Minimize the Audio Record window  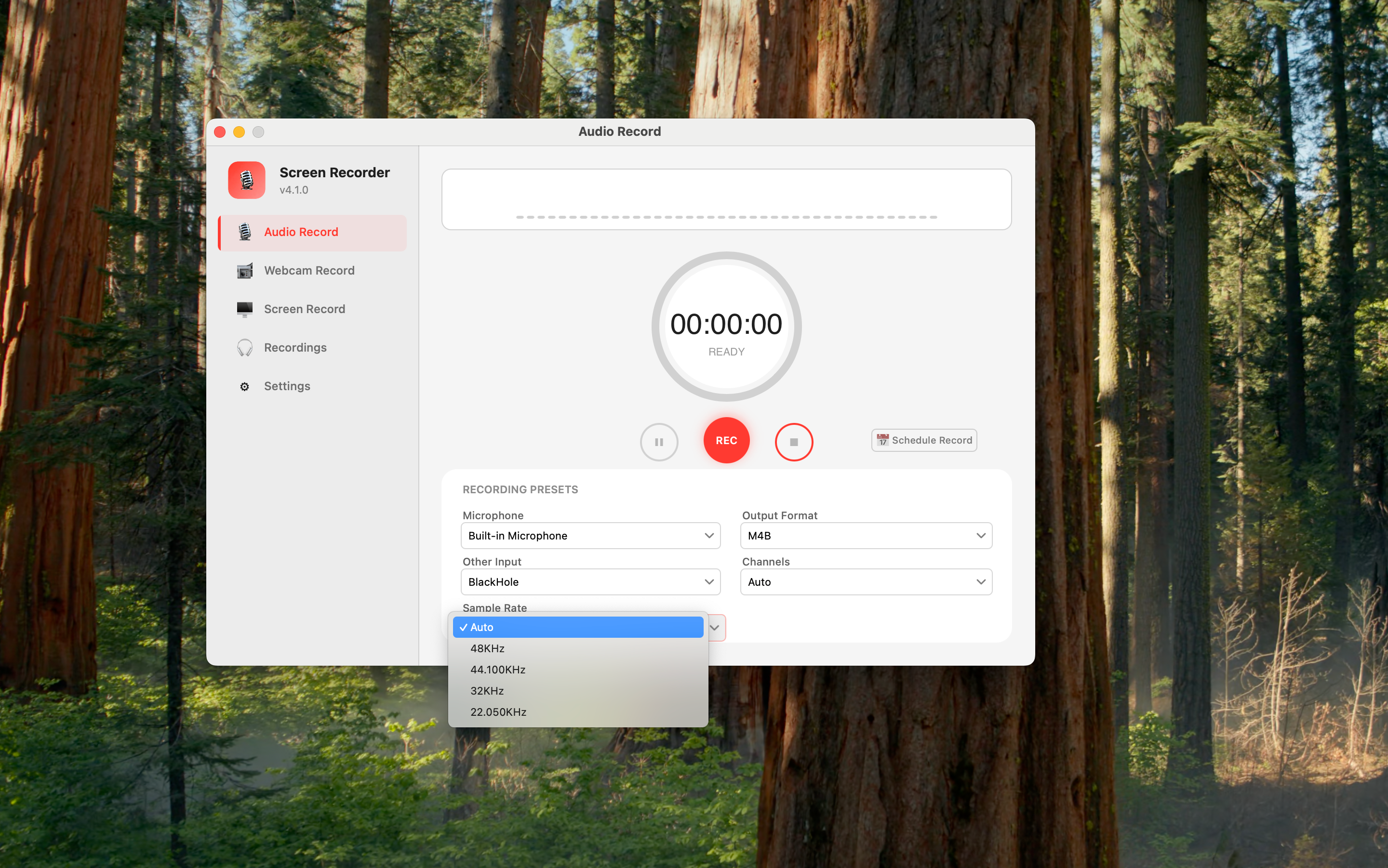(x=239, y=132)
